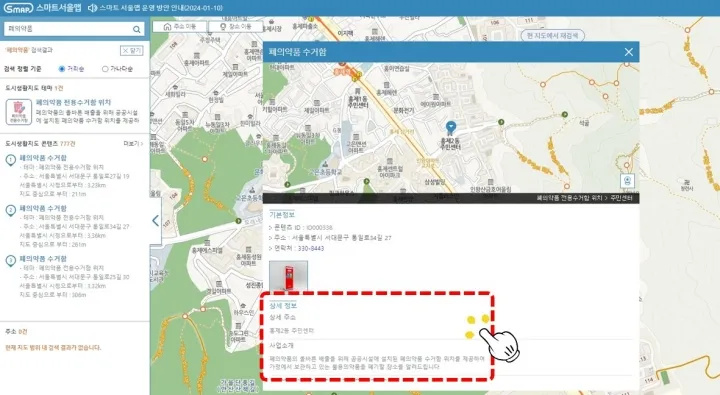Click breadcrumb 폐의약품 전용수거함 위치 > 주민센터
The height and width of the screenshot is (395, 720).
(x=585, y=198)
